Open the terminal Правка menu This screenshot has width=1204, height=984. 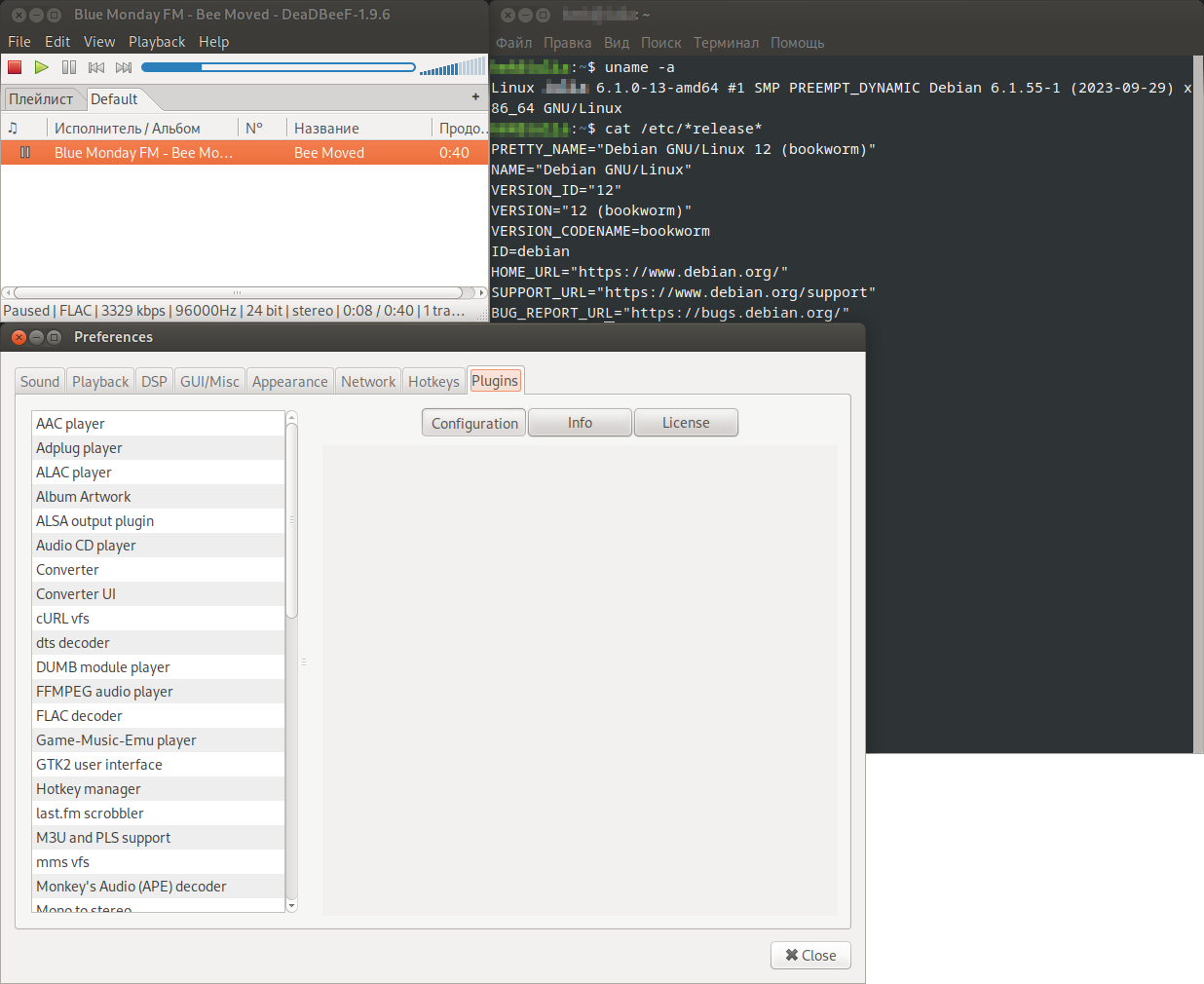tap(567, 43)
